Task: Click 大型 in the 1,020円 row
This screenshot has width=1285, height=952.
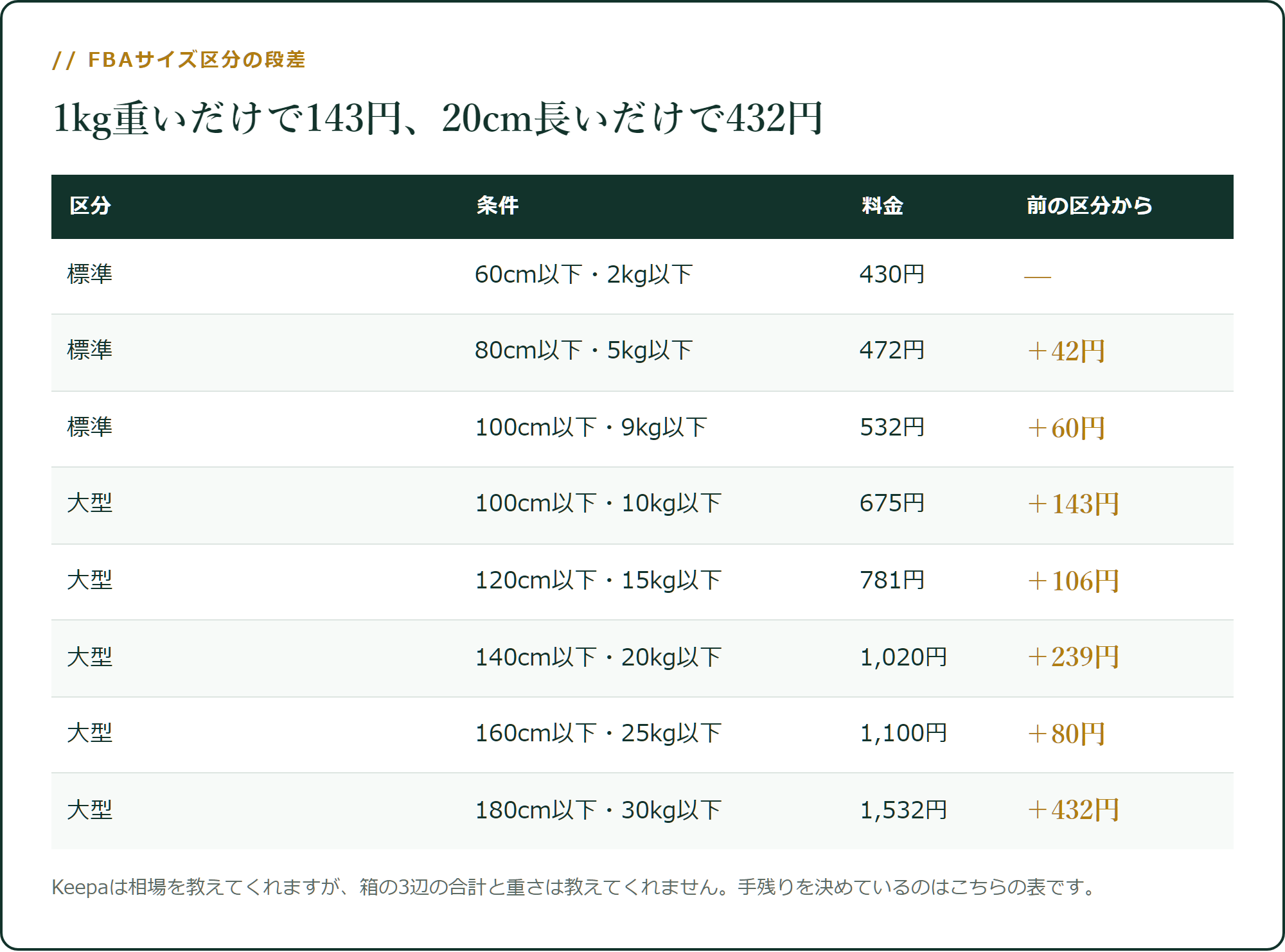Action: click(x=90, y=657)
